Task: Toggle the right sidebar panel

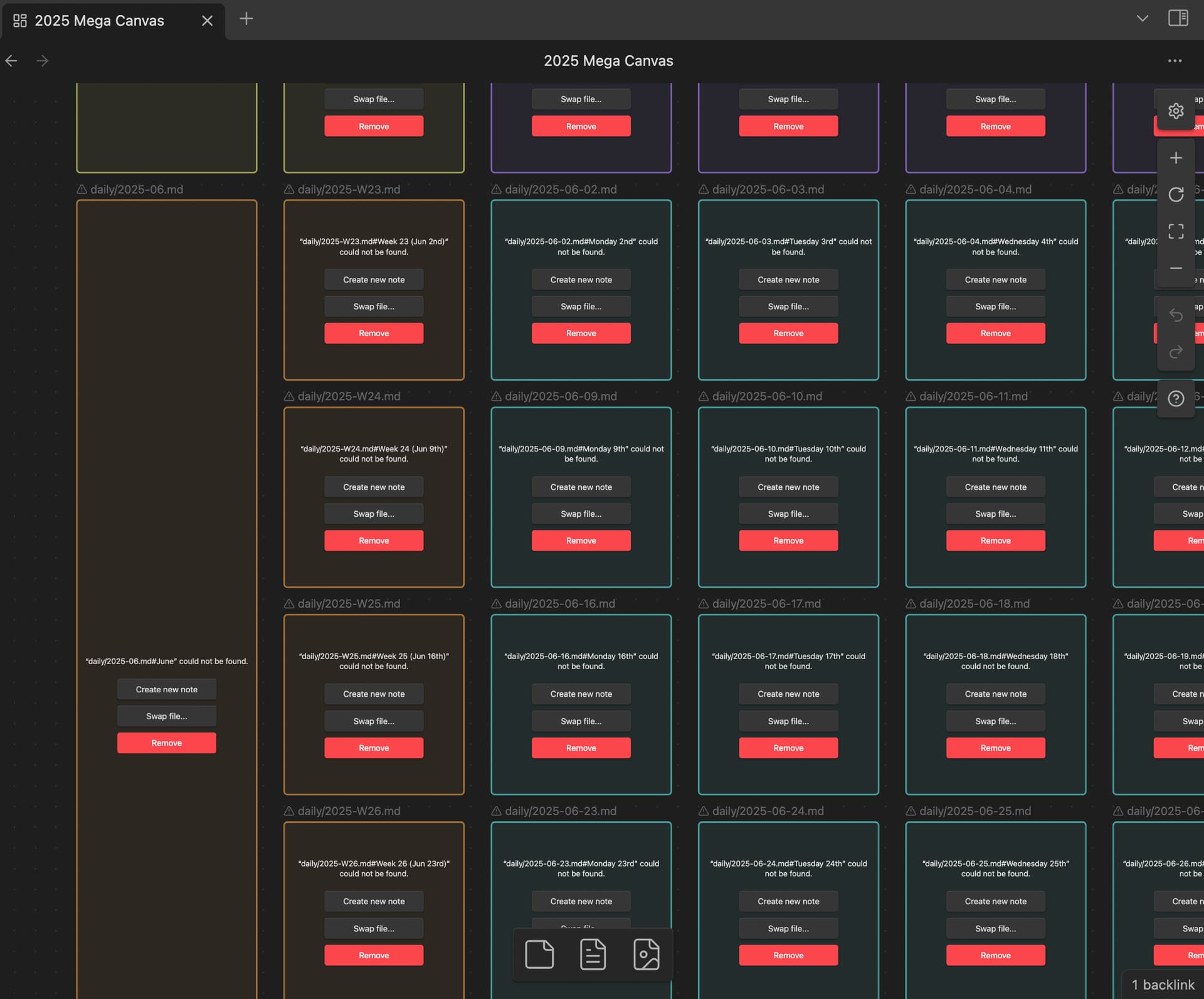Action: [x=1178, y=18]
